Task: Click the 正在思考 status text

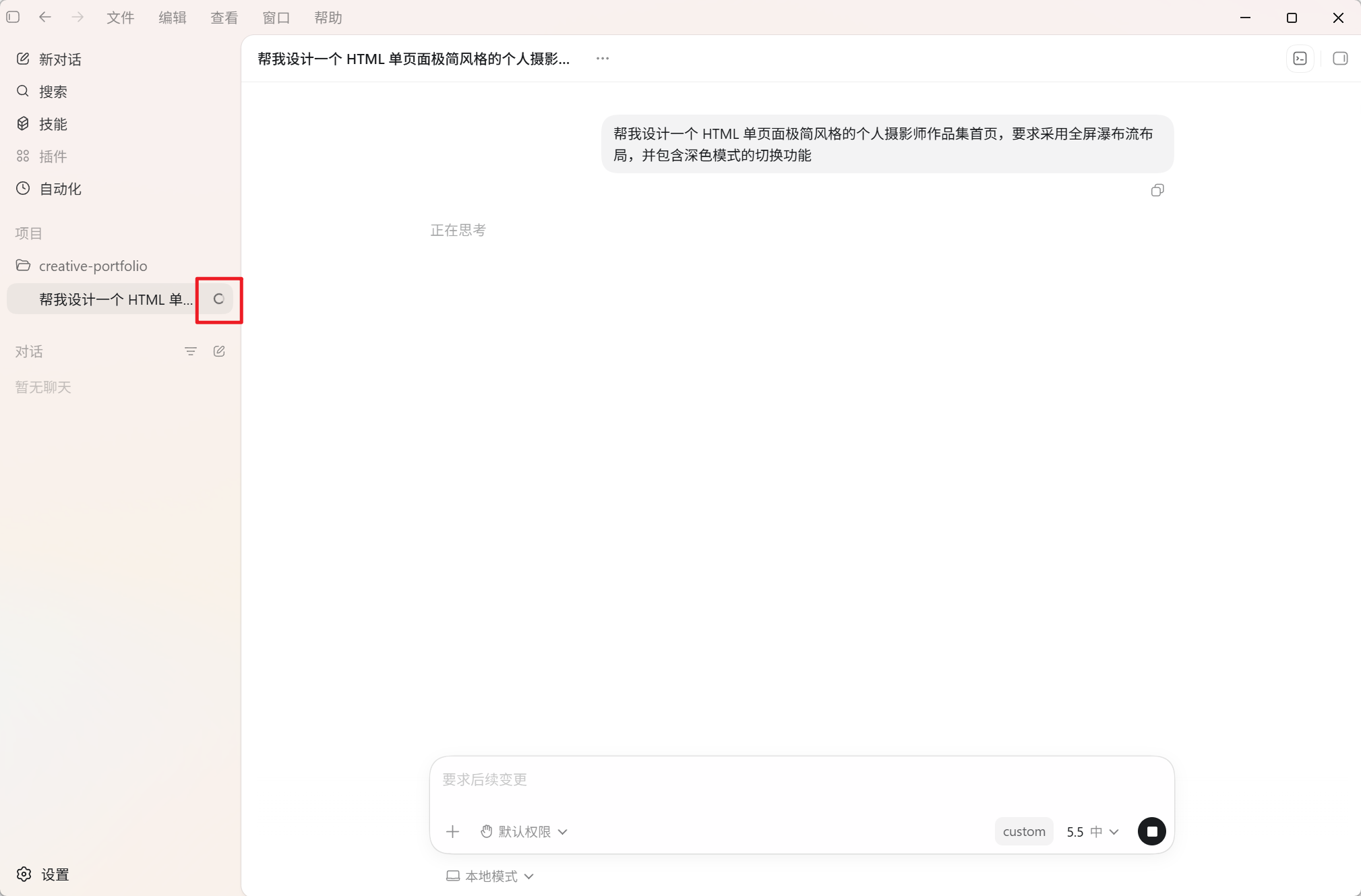Action: tap(458, 231)
